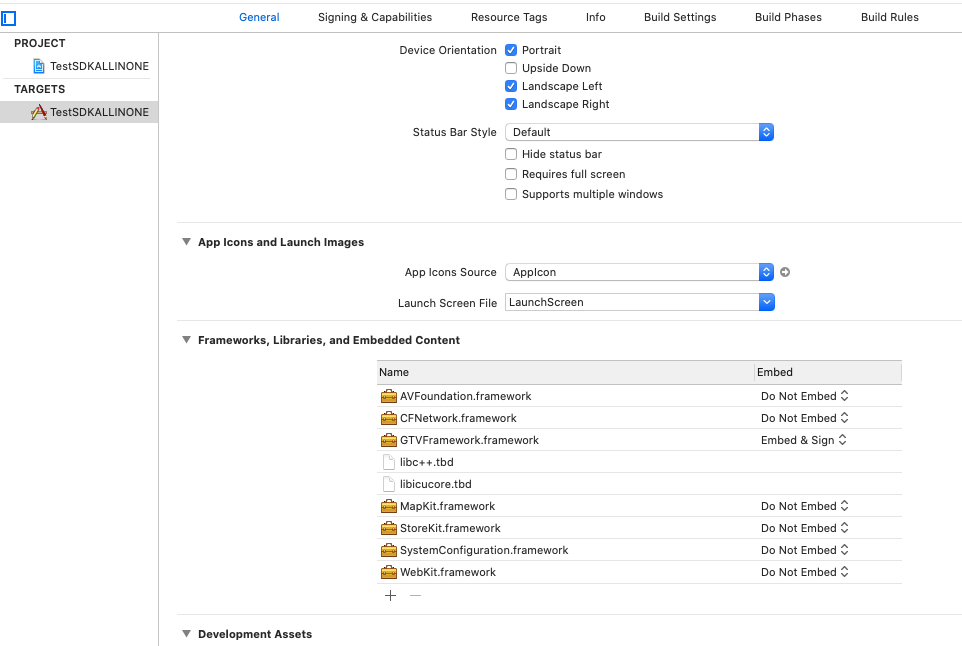Uncheck Landscape Left orientation
Viewport: 962px width, 646px height.
(x=511, y=87)
